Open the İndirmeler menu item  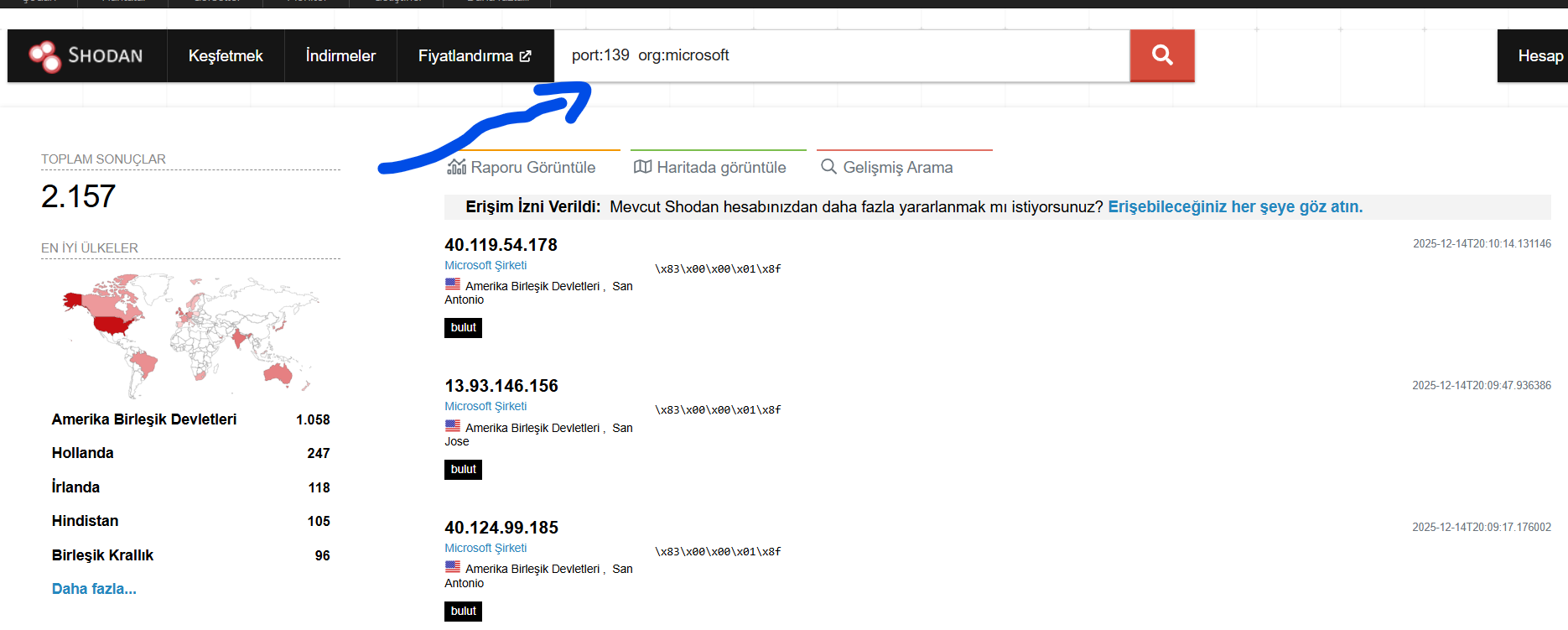pyautogui.click(x=340, y=56)
